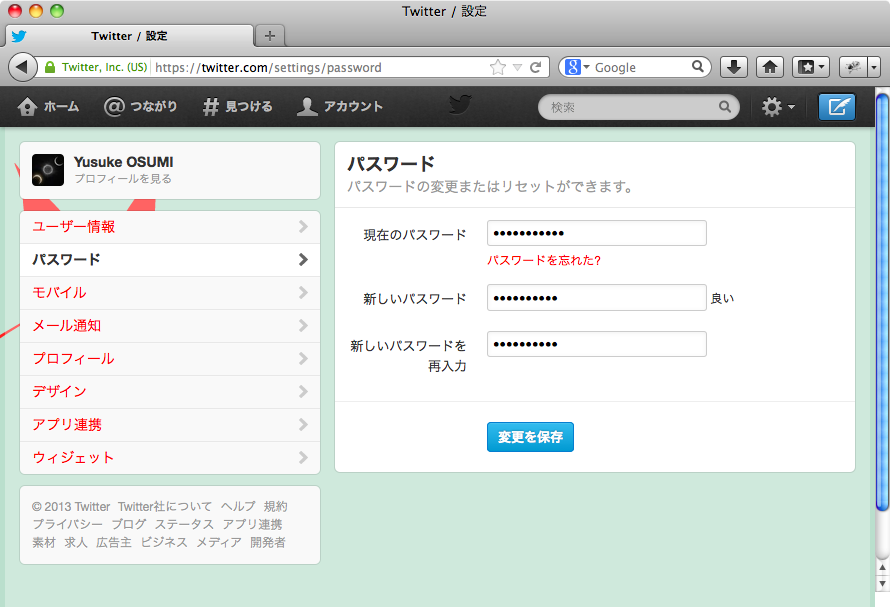Click the magnifier in Google search box
This screenshot has width=890, height=607.
698,67
